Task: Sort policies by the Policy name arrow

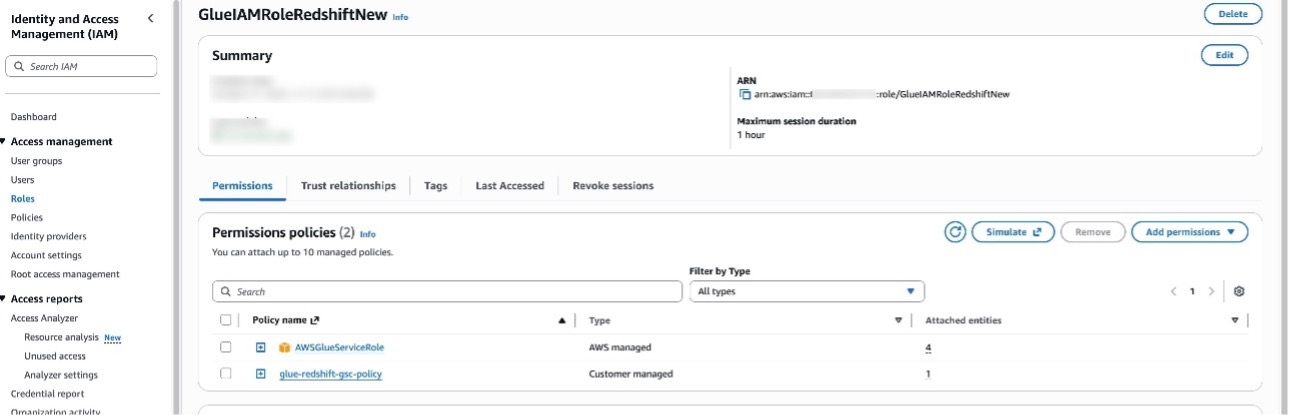Action: click(x=561, y=321)
